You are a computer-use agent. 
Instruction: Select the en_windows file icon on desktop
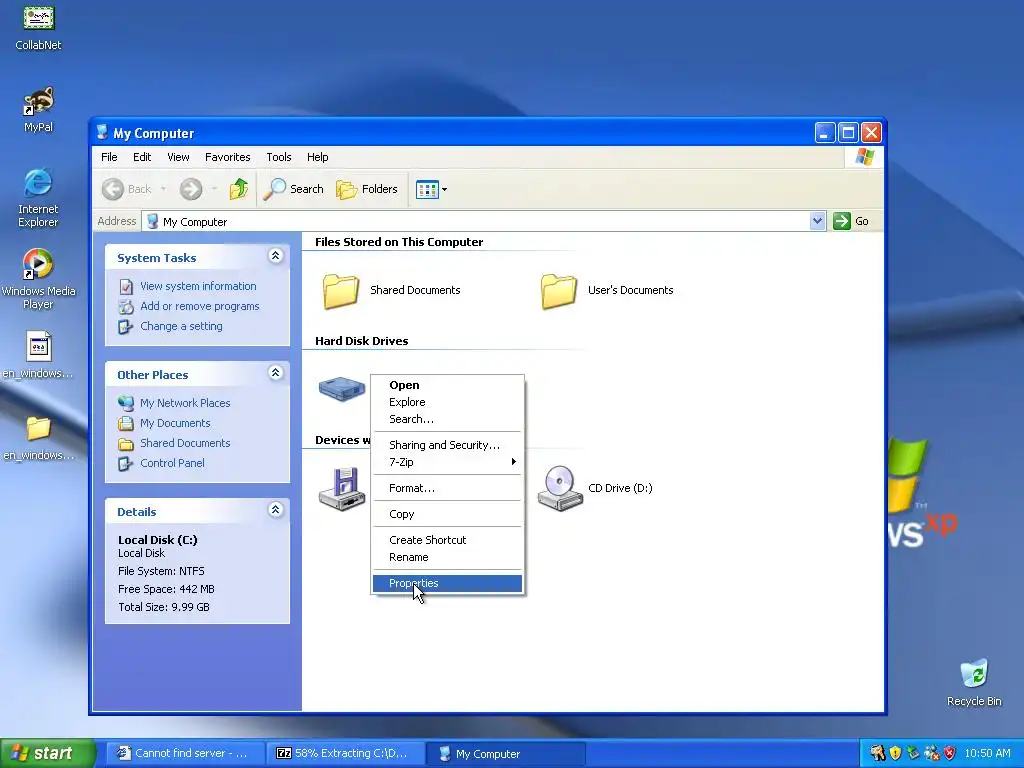38,355
